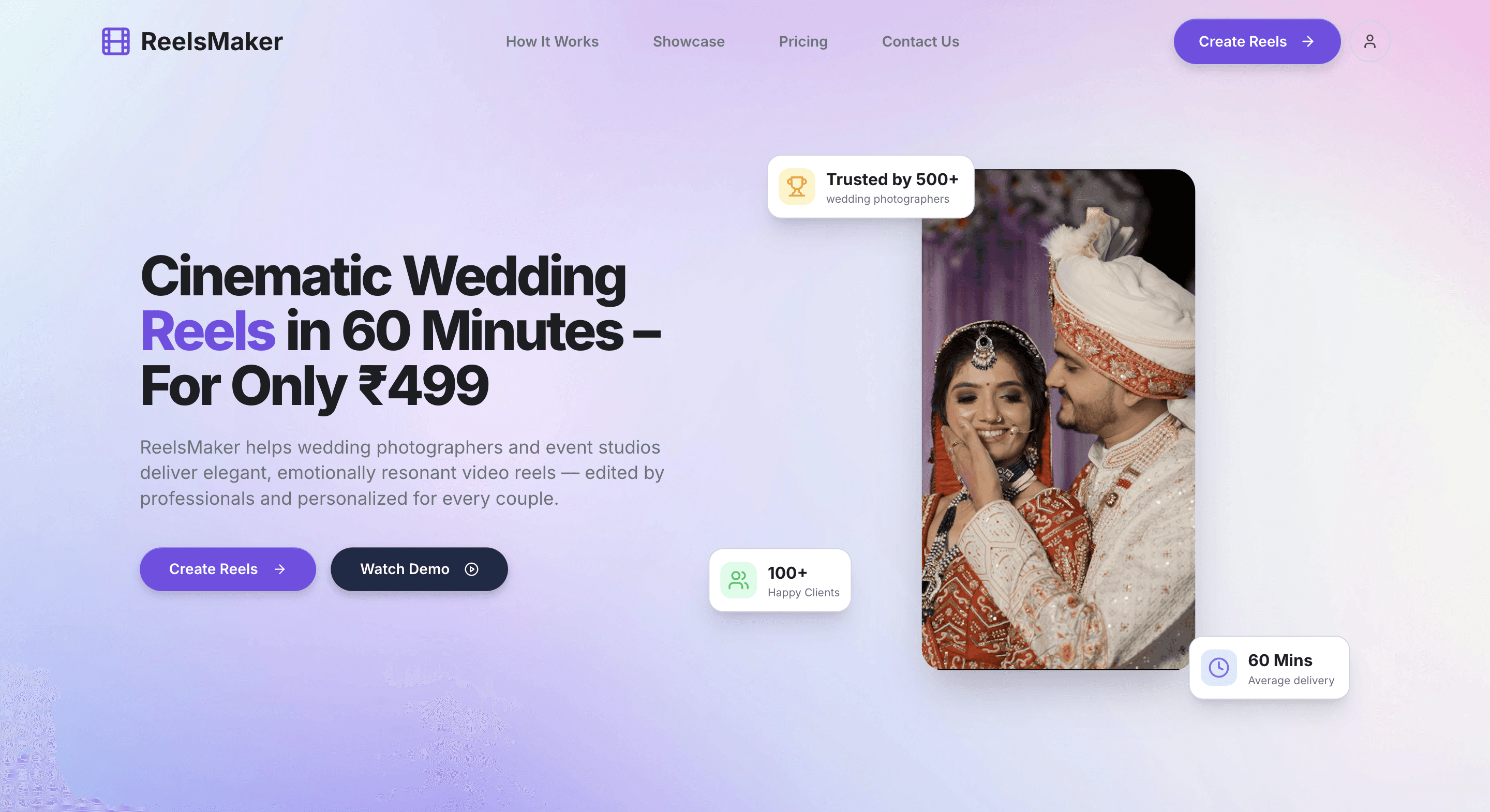Viewport: 1490px width, 812px height.
Task: Open the How It Works menu item
Action: [x=552, y=42]
